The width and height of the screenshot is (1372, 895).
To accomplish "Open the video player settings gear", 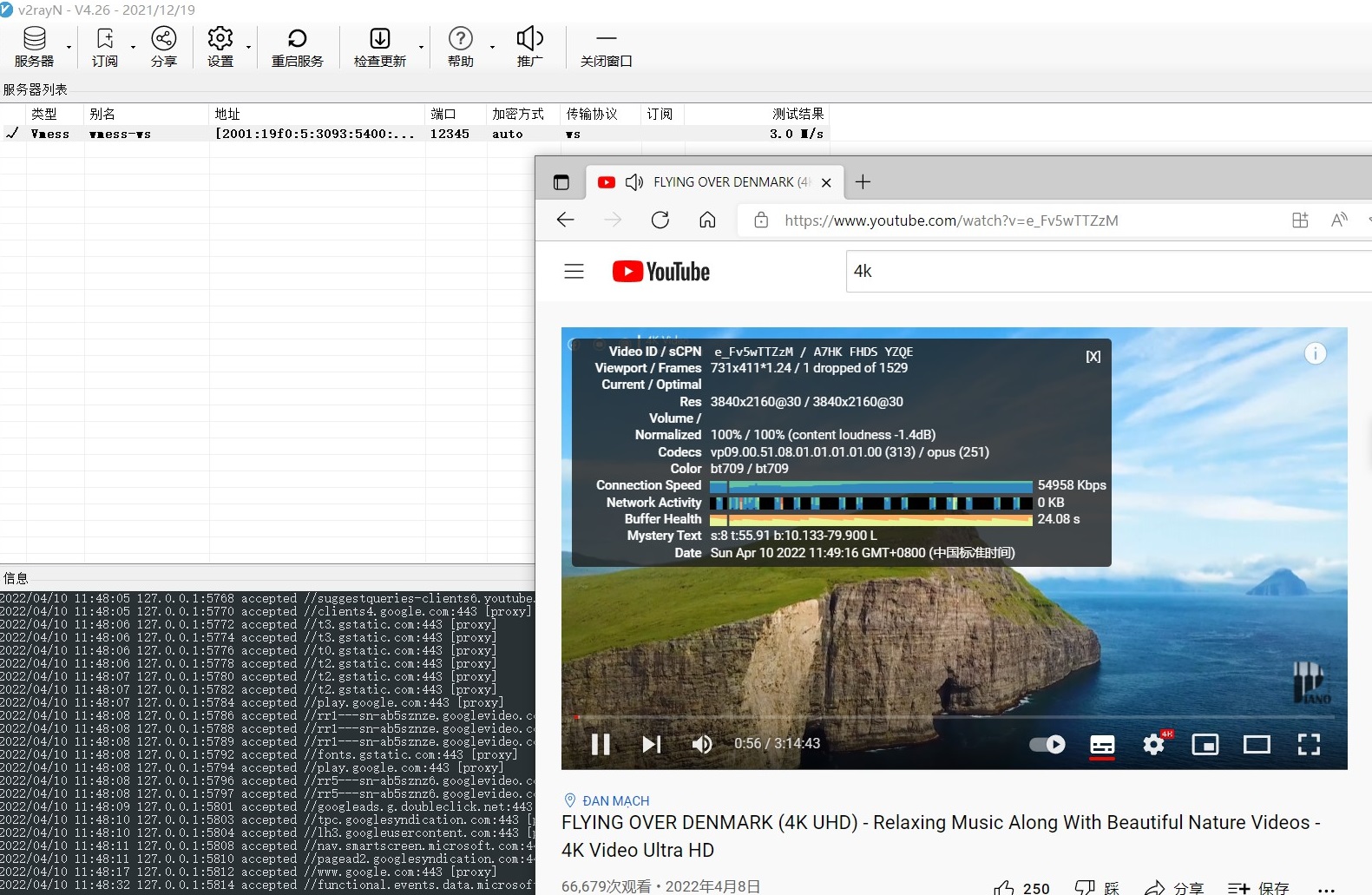I will (x=1154, y=744).
